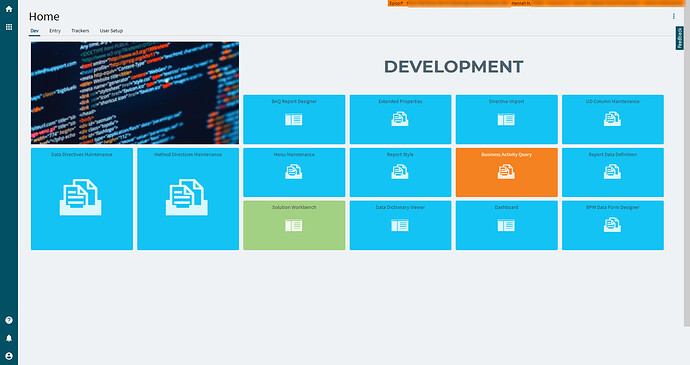Click the Home page title

[x=44, y=17]
